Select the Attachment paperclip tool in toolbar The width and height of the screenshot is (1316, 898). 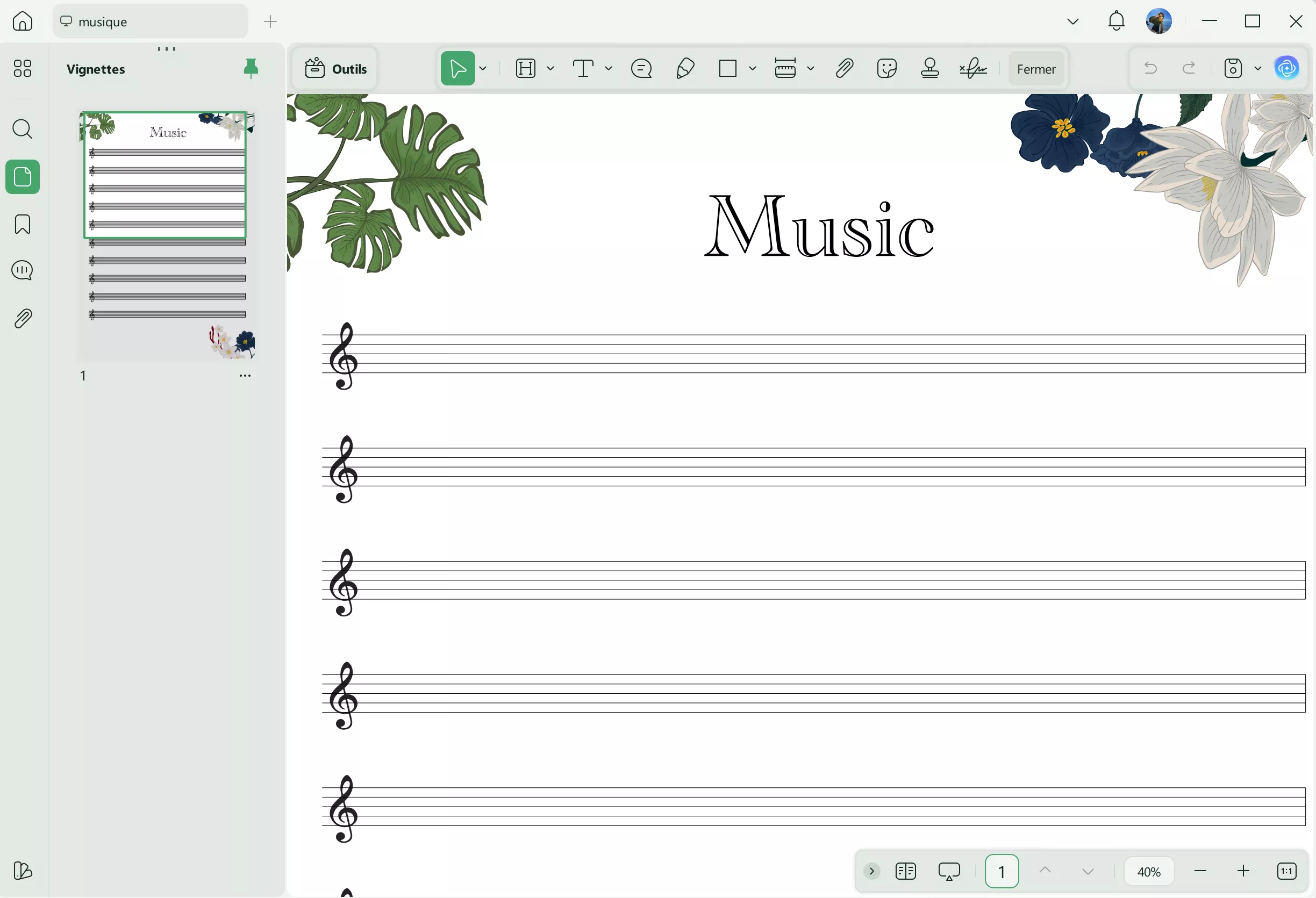click(x=844, y=68)
